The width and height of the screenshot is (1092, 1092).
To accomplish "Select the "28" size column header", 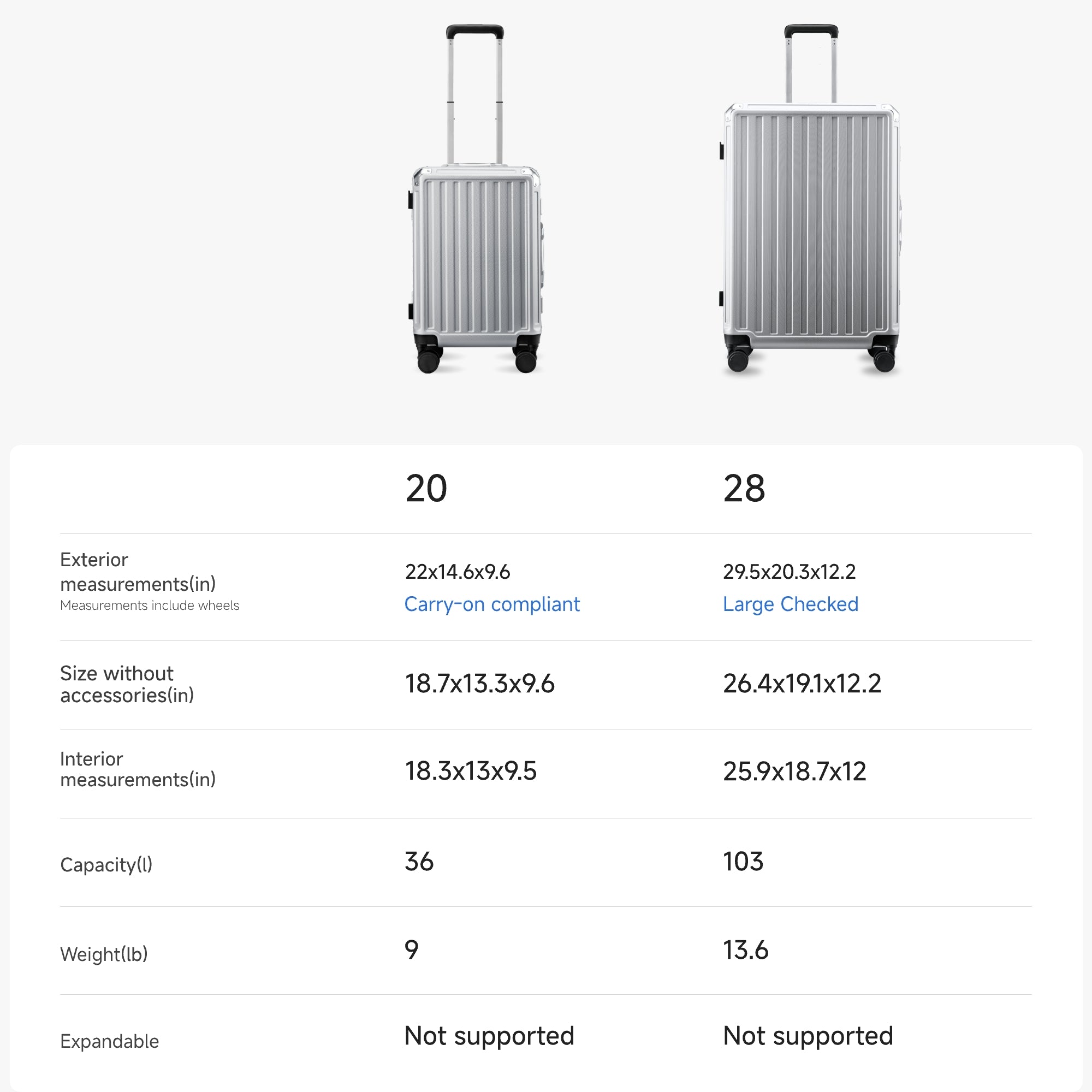I will [744, 488].
